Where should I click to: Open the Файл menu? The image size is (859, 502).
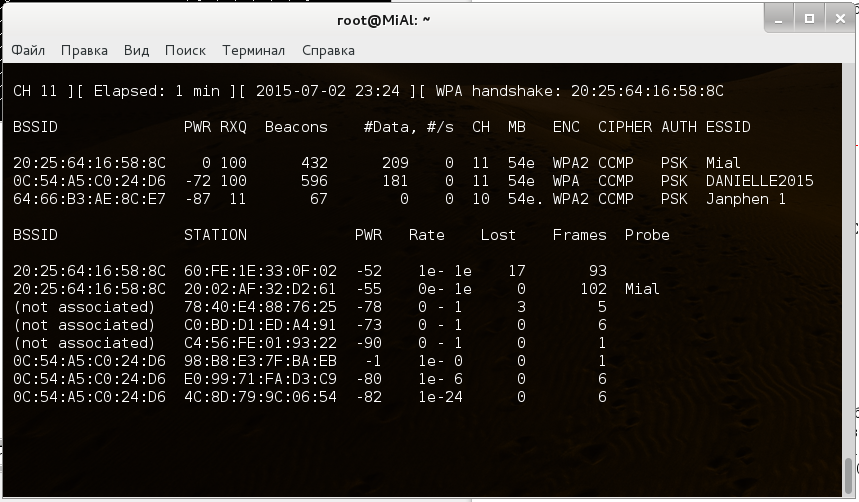click(28, 50)
